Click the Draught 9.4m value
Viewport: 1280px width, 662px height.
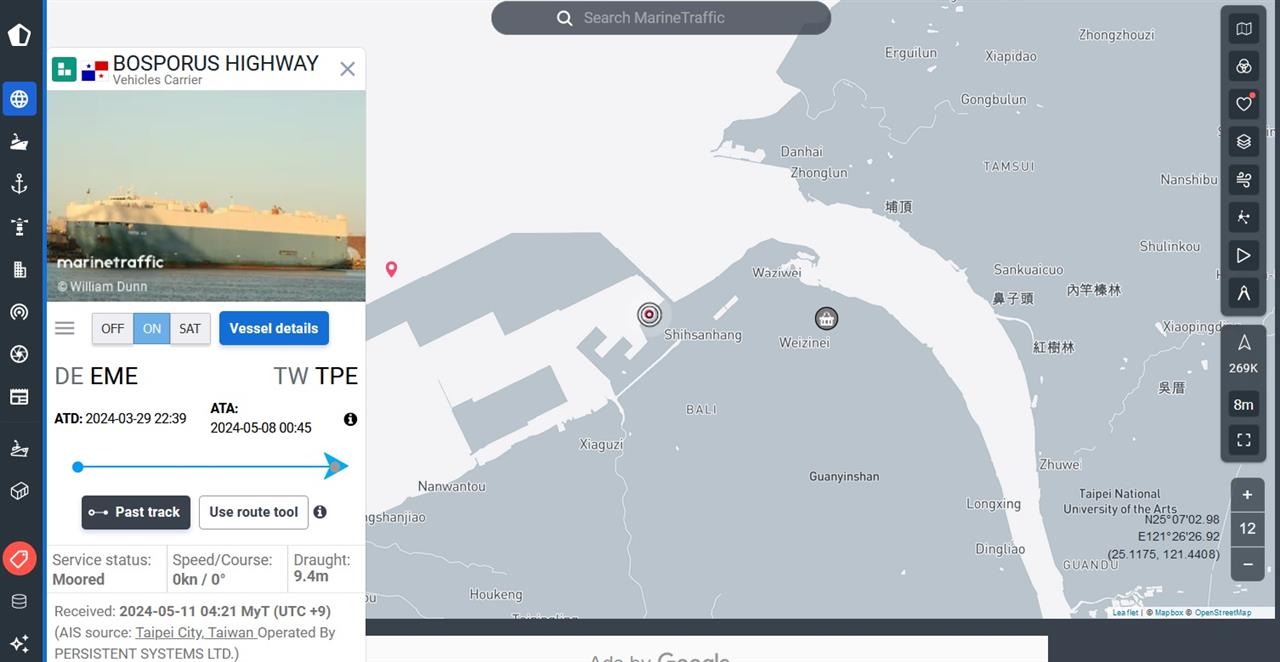[x=311, y=577]
